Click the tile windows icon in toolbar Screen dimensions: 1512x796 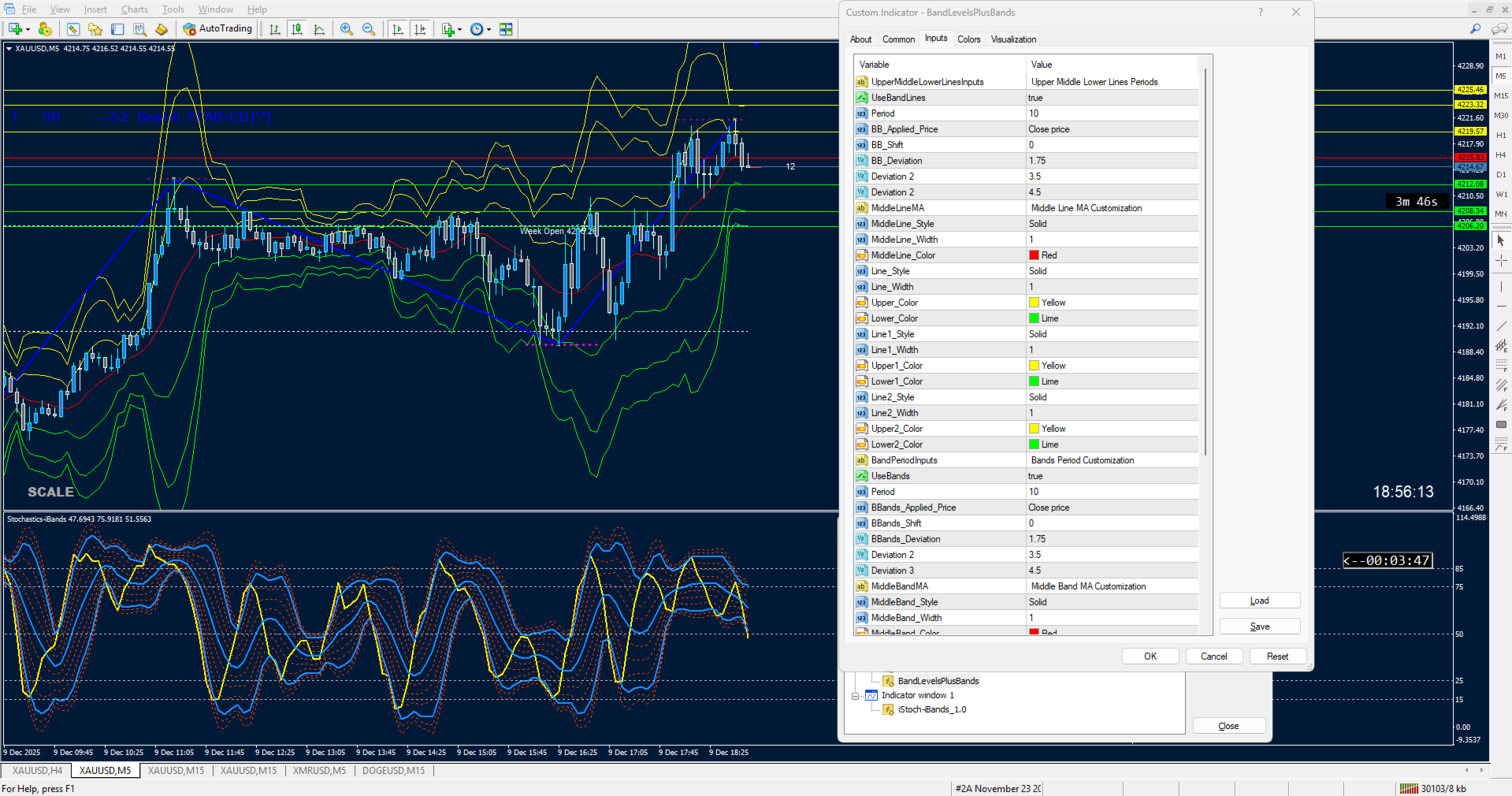506,29
